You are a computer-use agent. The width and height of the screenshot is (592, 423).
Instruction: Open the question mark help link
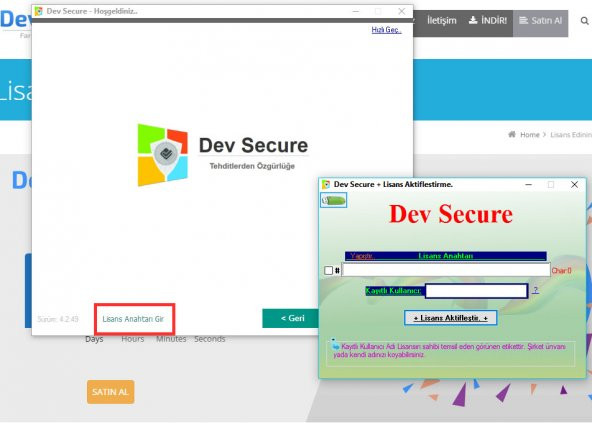click(535, 290)
